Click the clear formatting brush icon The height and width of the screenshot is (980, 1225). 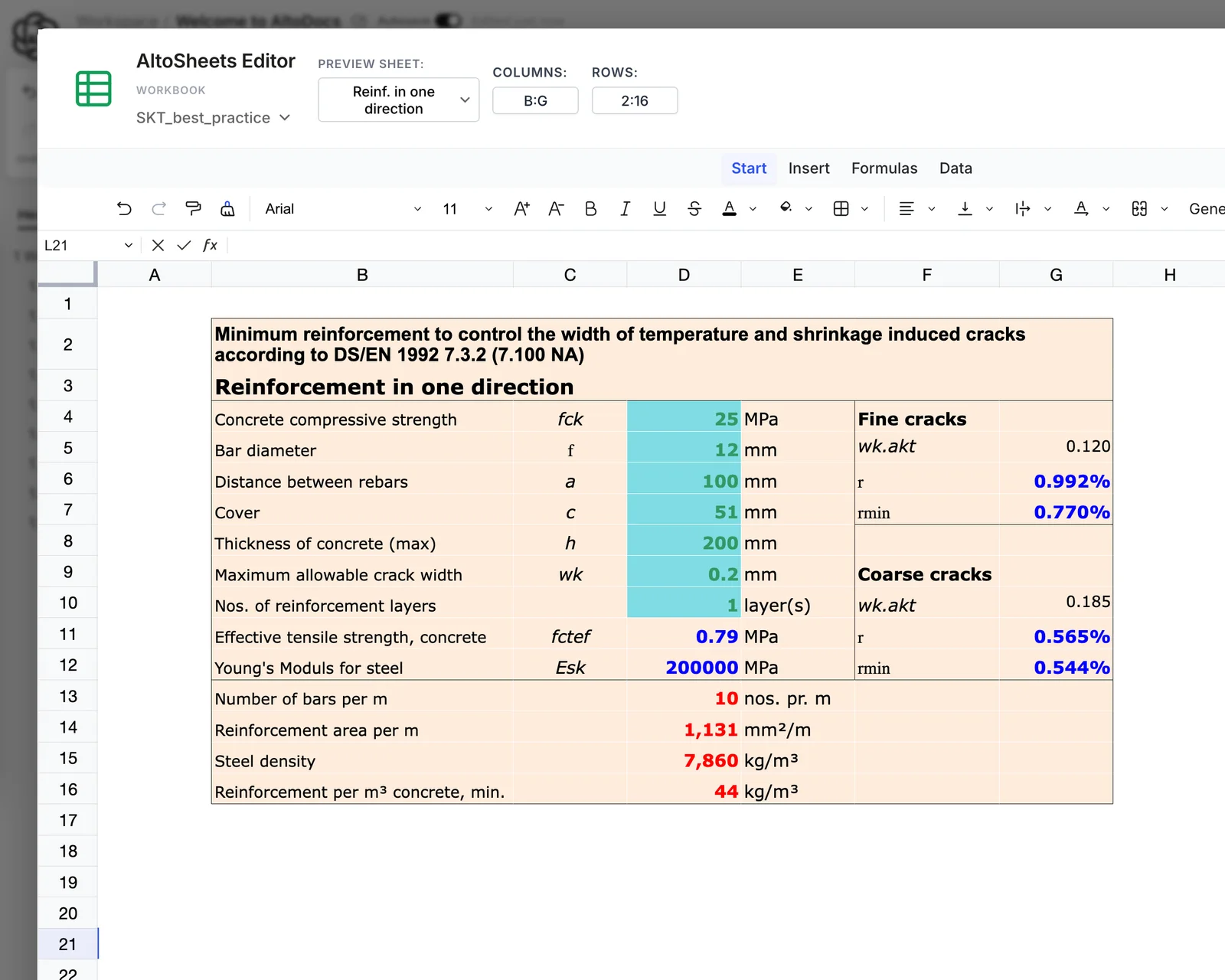[227, 209]
